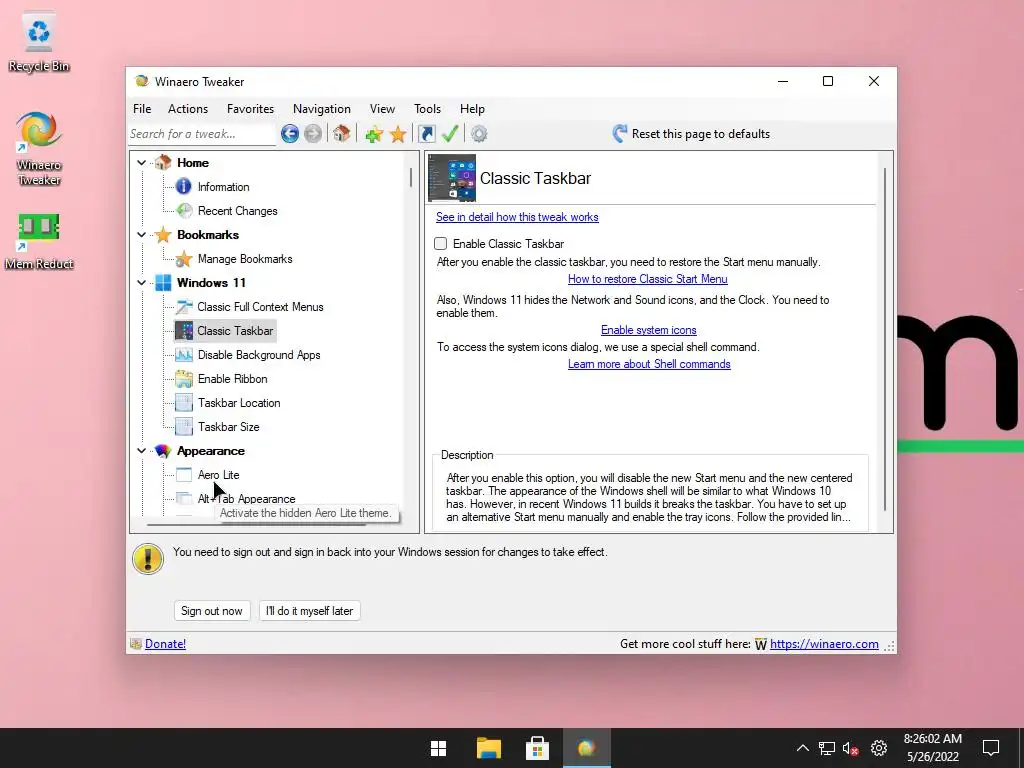Viewport: 1024px width, 768px height.
Task: Open File Explorer from the taskbar
Action: tap(488, 748)
